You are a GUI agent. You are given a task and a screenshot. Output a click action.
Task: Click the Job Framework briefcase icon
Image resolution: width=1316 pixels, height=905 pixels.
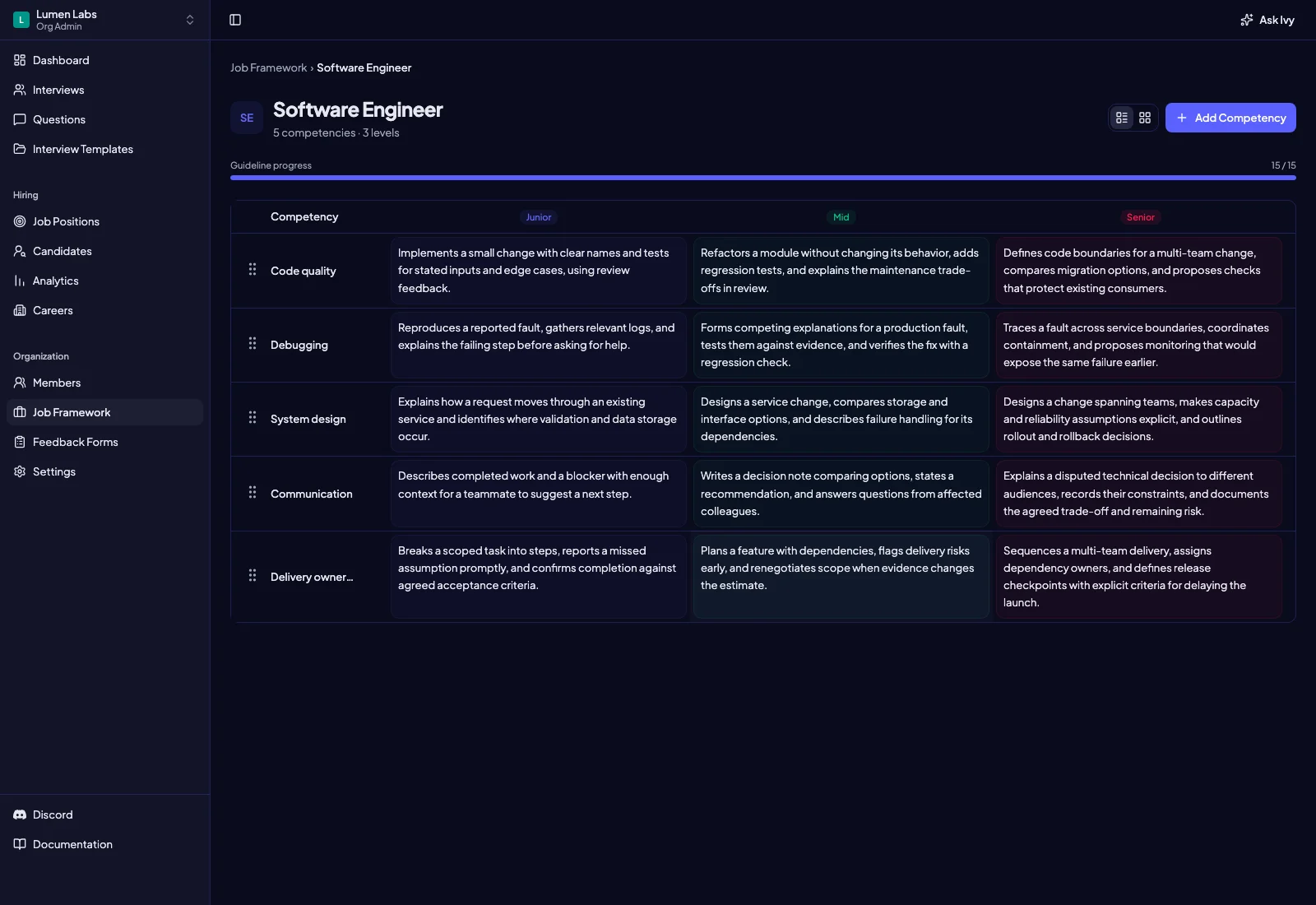click(20, 412)
